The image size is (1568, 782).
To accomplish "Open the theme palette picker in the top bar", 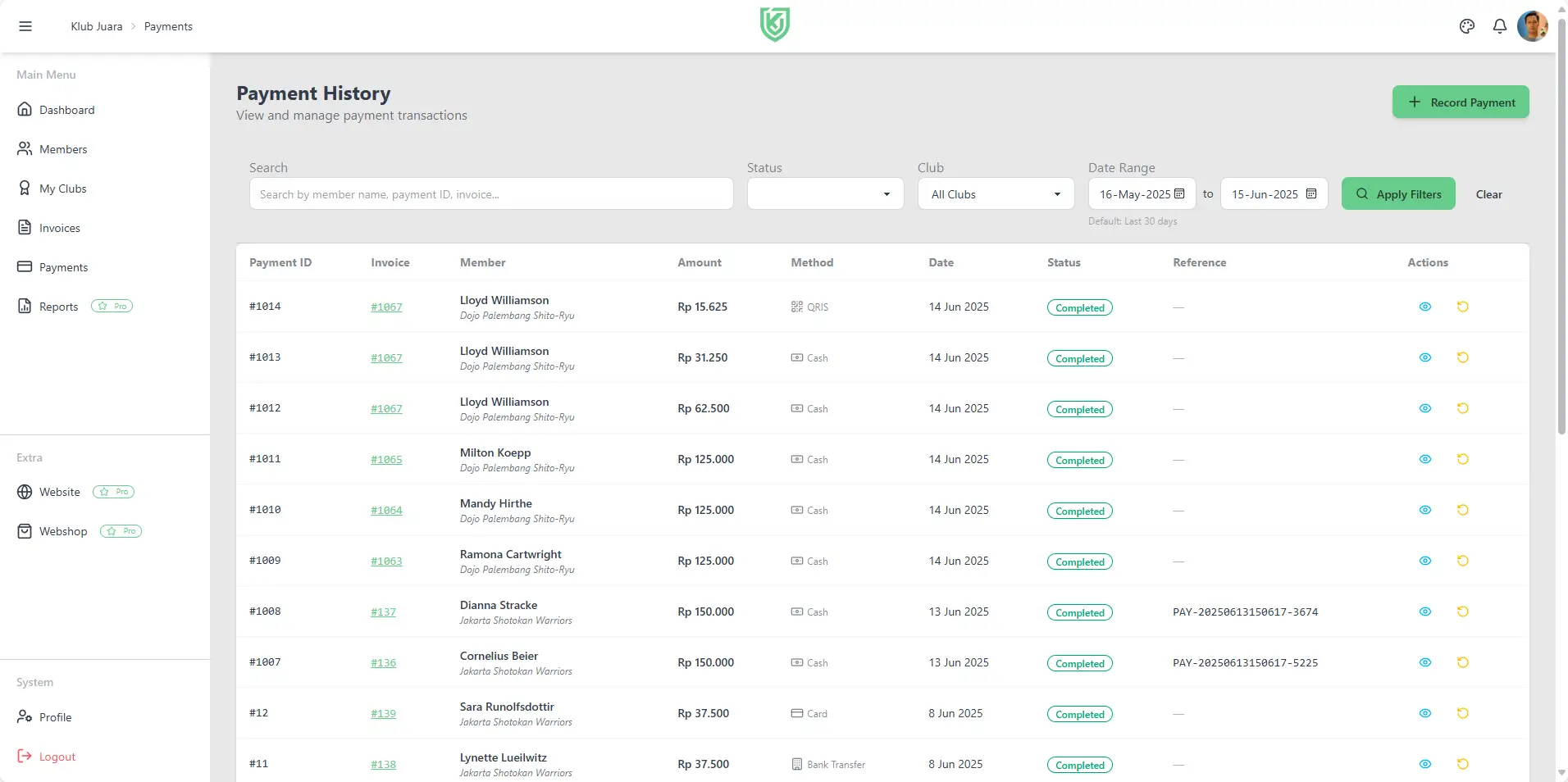I will (1467, 25).
